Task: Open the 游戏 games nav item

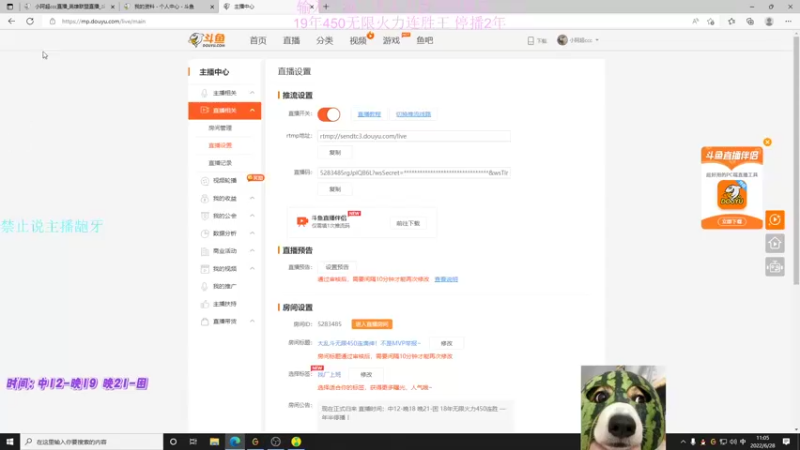Action: (x=391, y=40)
